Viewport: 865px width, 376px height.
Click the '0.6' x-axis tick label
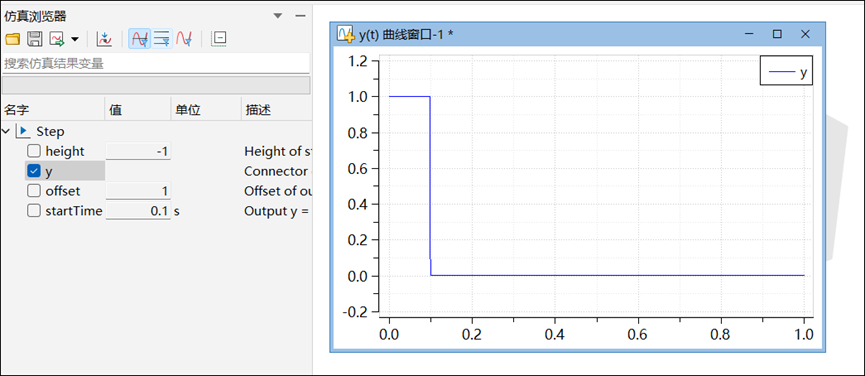click(638, 334)
